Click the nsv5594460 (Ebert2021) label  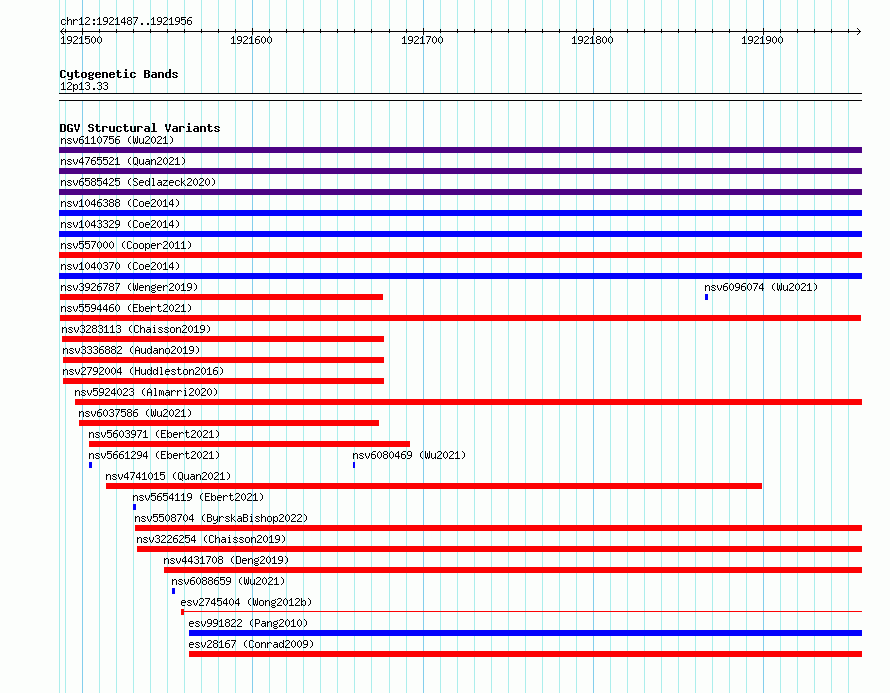[126, 308]
